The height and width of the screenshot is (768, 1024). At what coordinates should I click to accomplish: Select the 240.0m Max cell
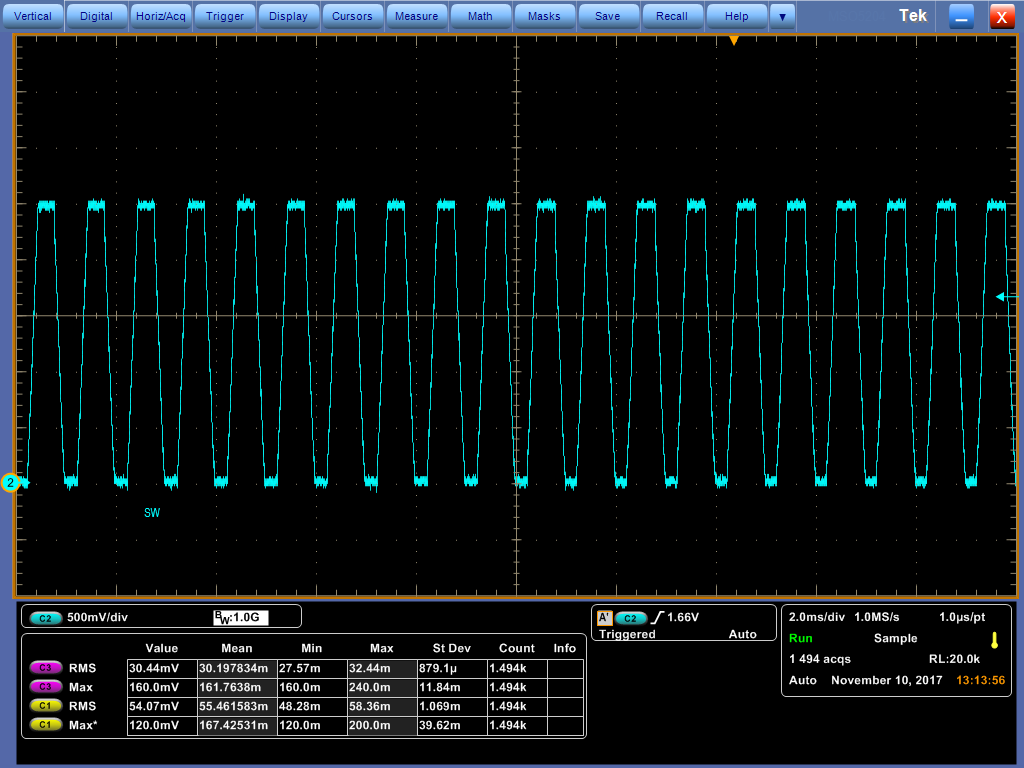coord(382,687)
